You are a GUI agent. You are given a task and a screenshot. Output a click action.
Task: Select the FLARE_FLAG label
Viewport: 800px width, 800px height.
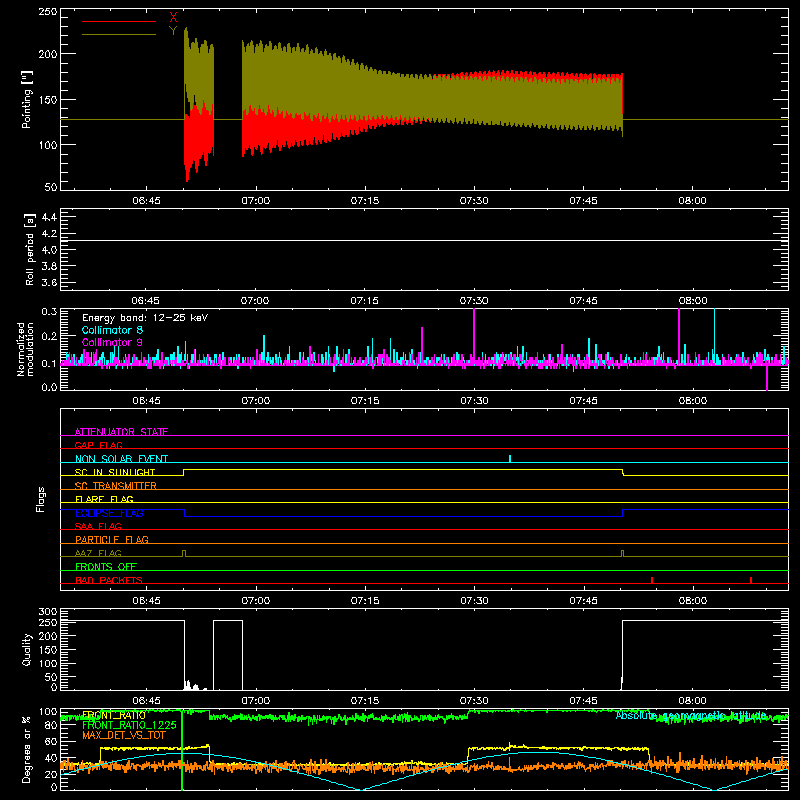click(x=104, y=499)
